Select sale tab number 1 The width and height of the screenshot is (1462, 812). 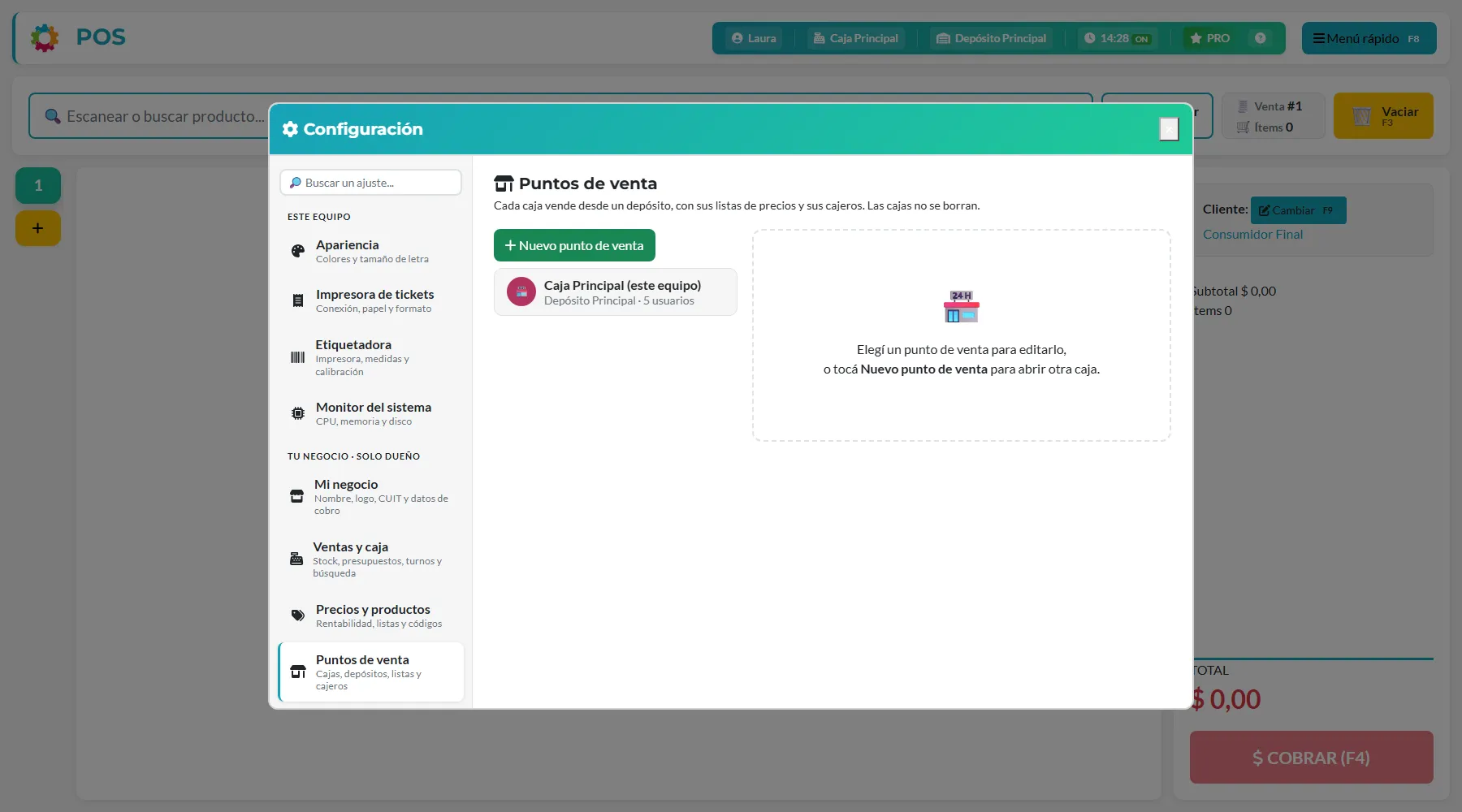tap(38, 185)
